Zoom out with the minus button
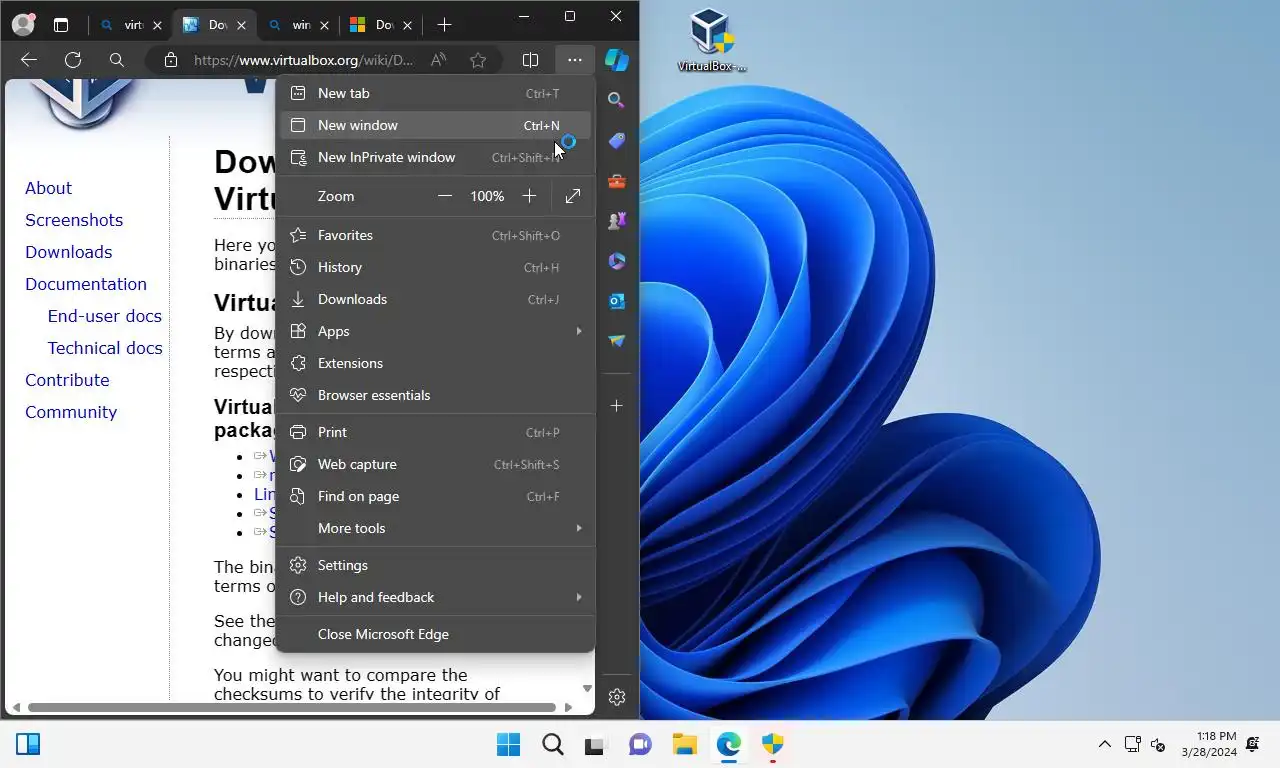The width and height of the screenshot is (1280, 768). pyautogui.click(x=445, y=196)
